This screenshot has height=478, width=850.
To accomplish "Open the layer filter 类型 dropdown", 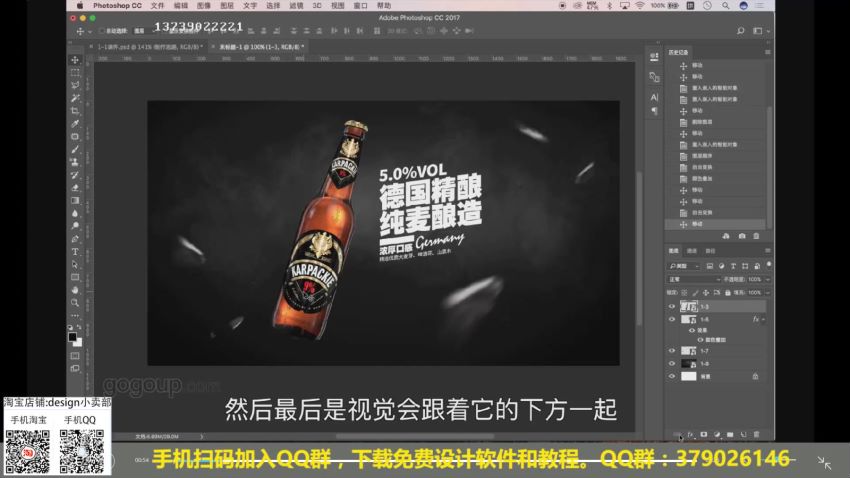I will pyautogui.click(x=684, y=266).
